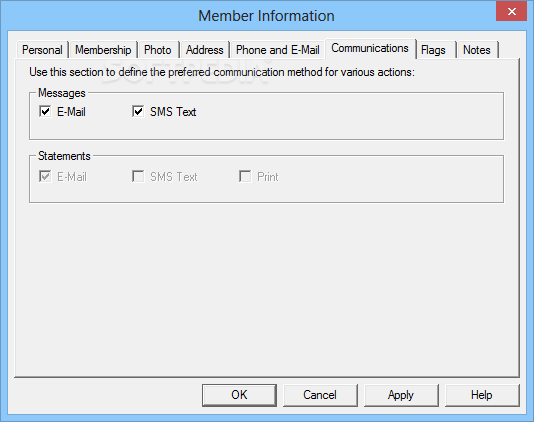This screenshot has height=422, width=534.
Task: Tick the Statements Print checkbox
Action: pos(245,176)
